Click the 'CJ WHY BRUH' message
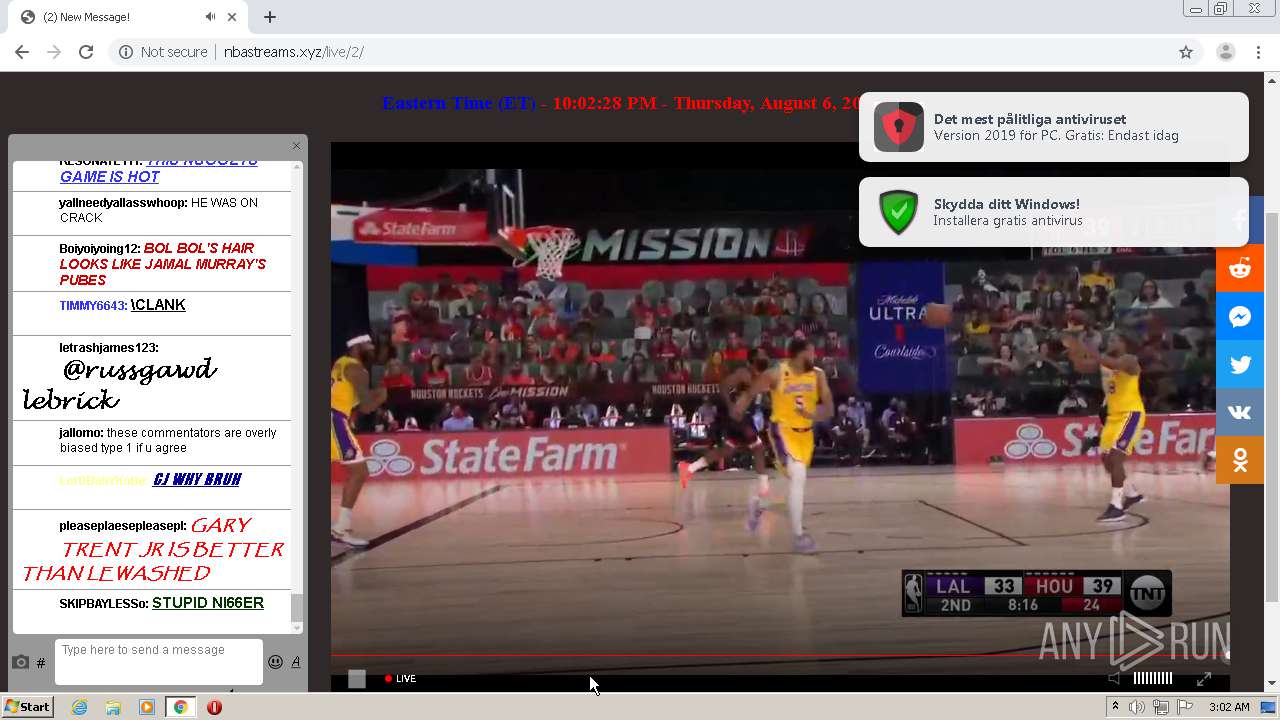This screenshot has width=1280, height=720. pos(197,480)
